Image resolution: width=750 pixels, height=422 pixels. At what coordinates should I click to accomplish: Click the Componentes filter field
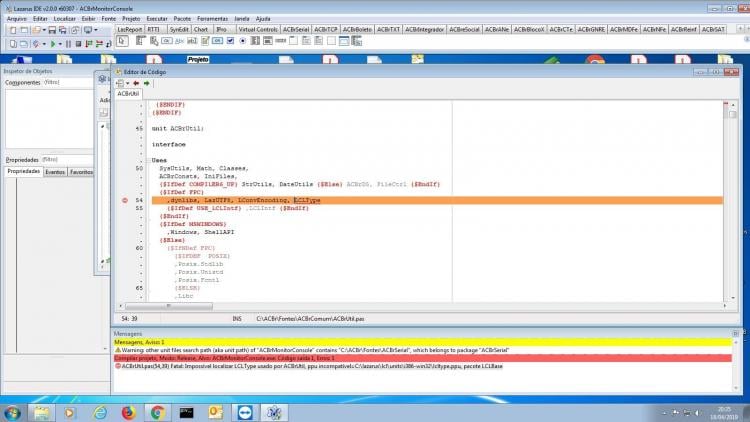pos(67,82)
